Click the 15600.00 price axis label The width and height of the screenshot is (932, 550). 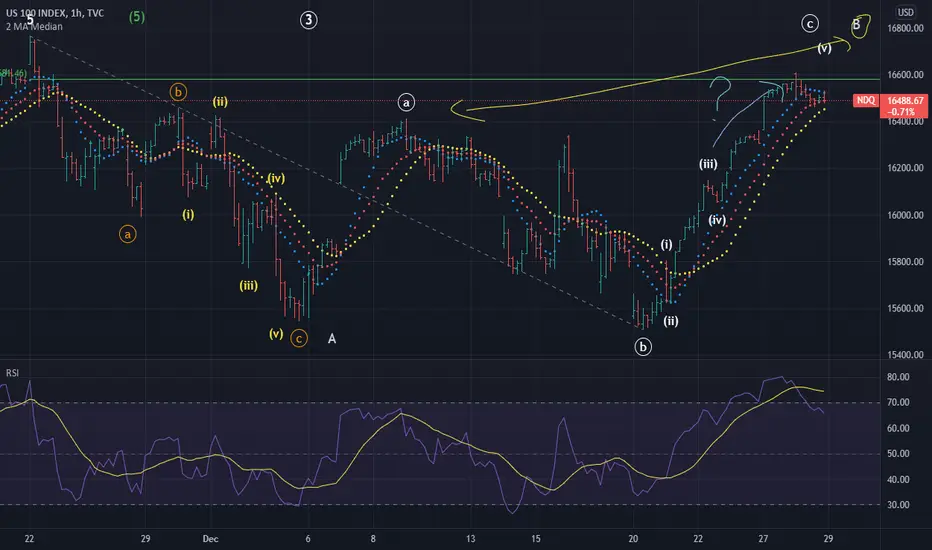coord(905,309)
